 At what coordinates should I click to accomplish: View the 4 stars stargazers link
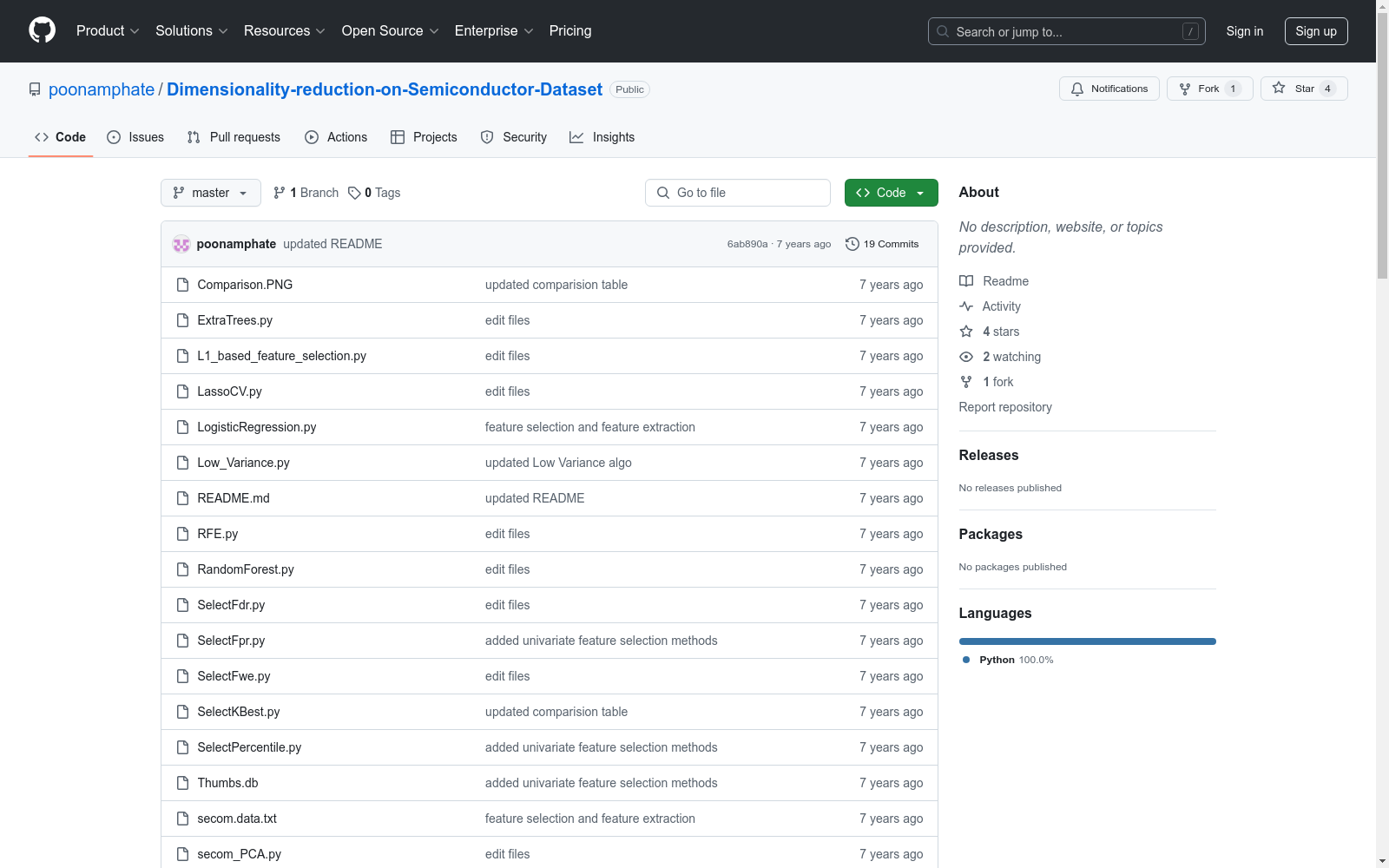tap(990, 332)
